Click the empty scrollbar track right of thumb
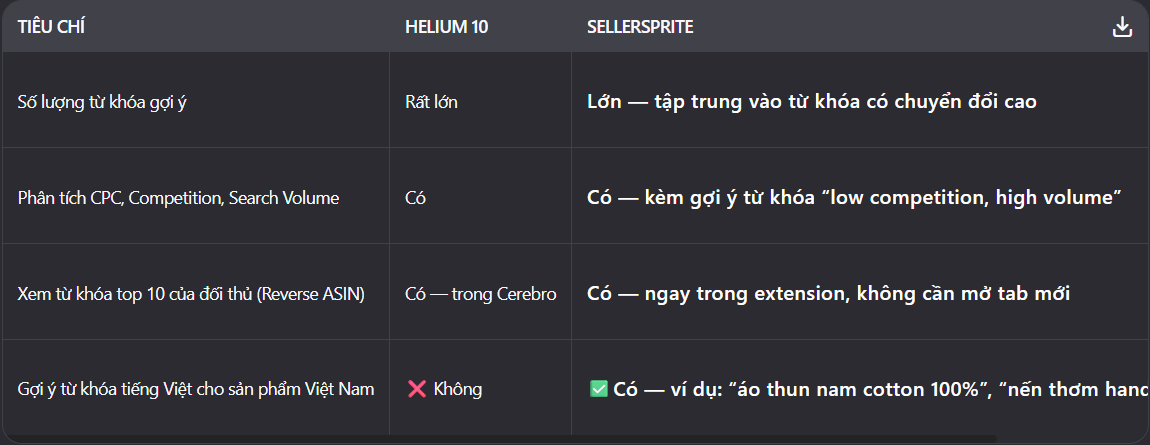1150x445 pixels. click(1071, 439)
